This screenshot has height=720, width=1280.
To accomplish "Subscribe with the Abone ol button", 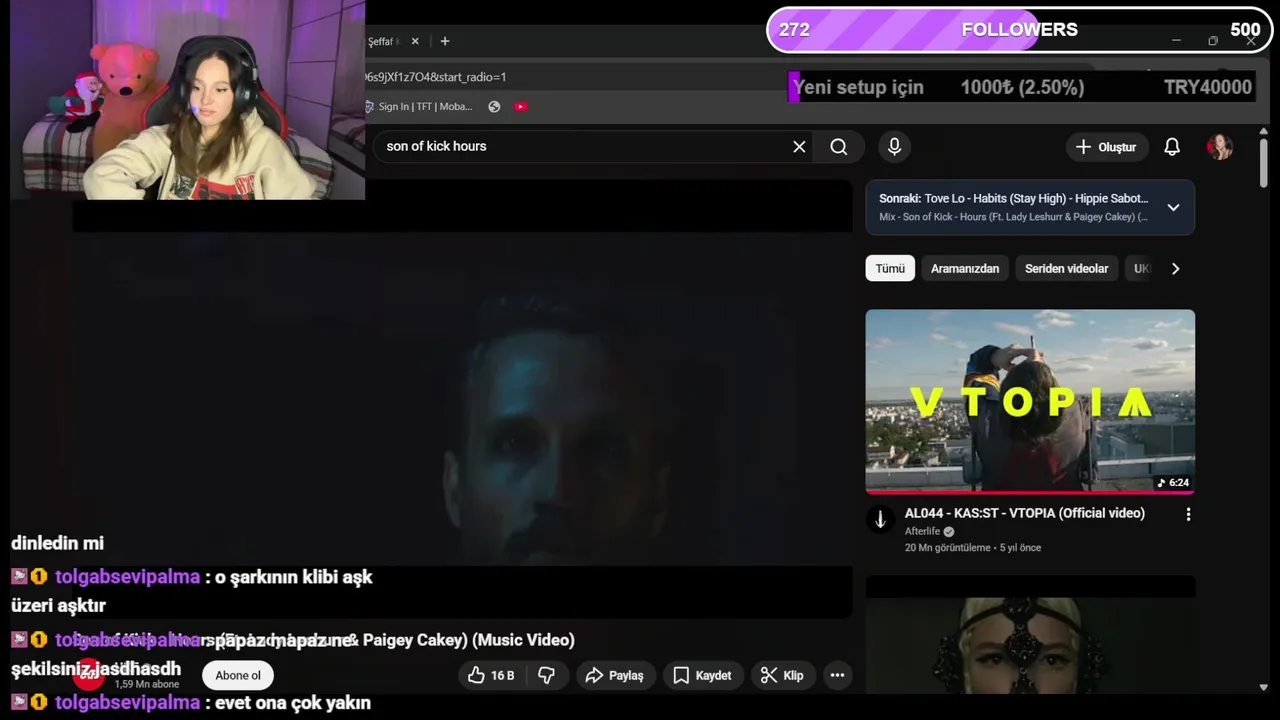I will 238,675.
